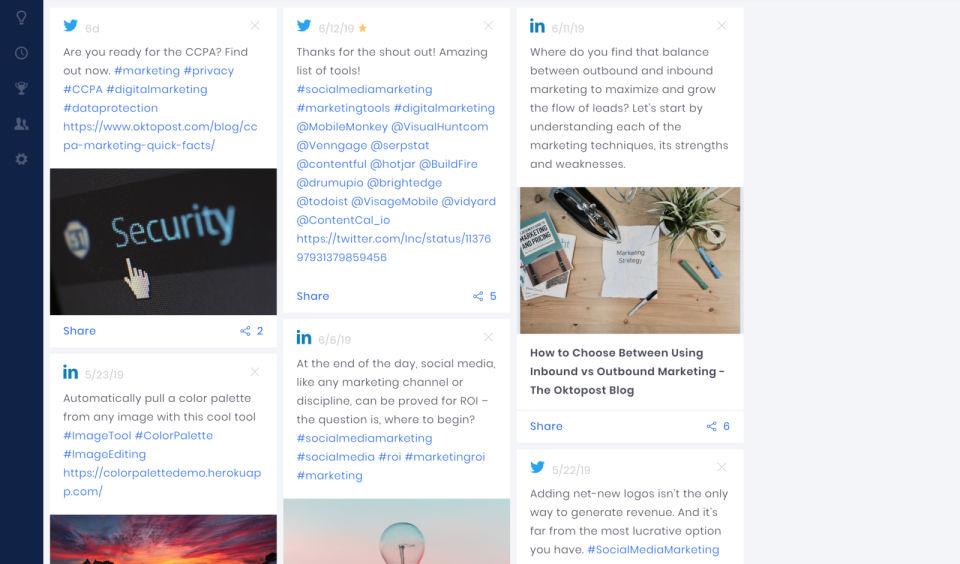Screen dimensions: 960x564
Task: Open the colorpalettedemo.herokuapp.com link
Action: point(162,482)
